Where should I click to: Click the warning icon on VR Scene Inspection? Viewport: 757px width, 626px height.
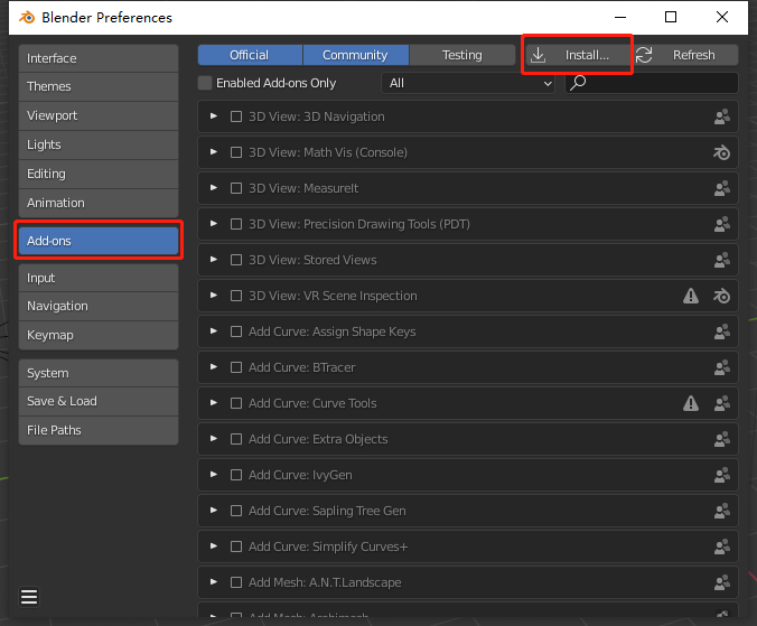[x=691, y=295]
